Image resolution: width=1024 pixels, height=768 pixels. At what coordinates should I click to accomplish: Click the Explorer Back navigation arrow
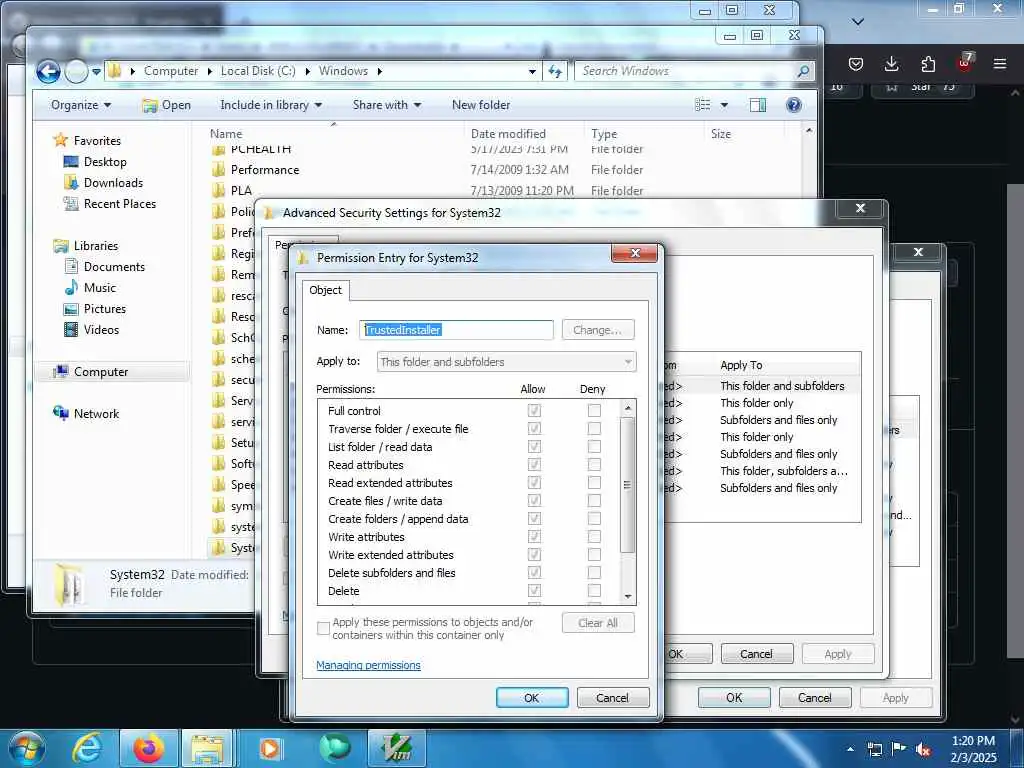(48, 71)
